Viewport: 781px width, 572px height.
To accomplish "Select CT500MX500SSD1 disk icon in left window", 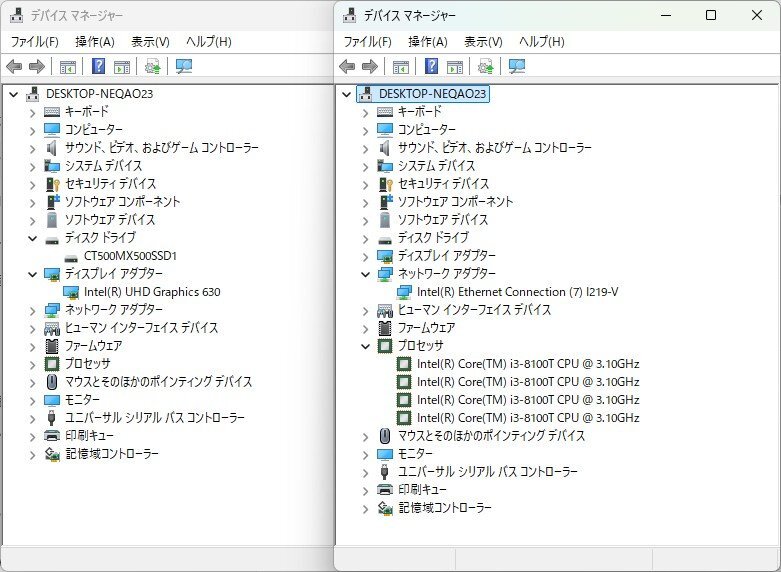I will (x=71, y=257).
